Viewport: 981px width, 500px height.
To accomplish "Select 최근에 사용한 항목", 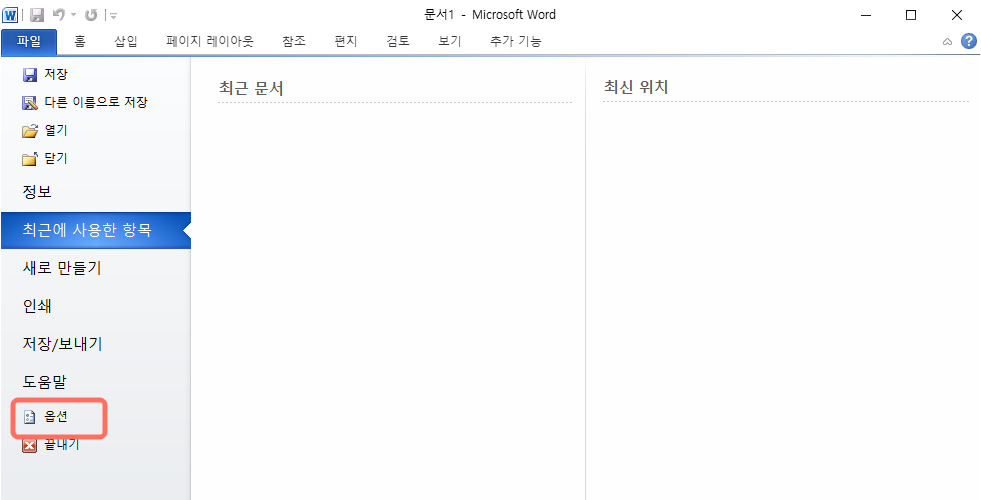I will pos(96,230).
